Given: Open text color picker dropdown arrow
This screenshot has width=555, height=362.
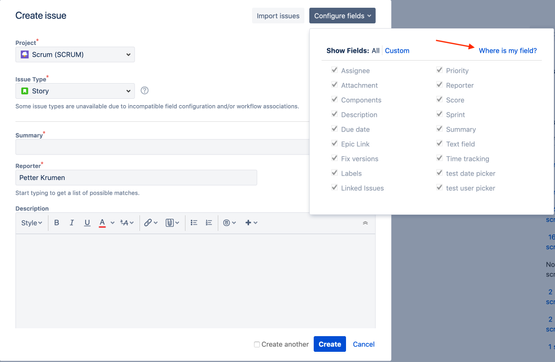Looking at the screenshot, I should [113, 223].
